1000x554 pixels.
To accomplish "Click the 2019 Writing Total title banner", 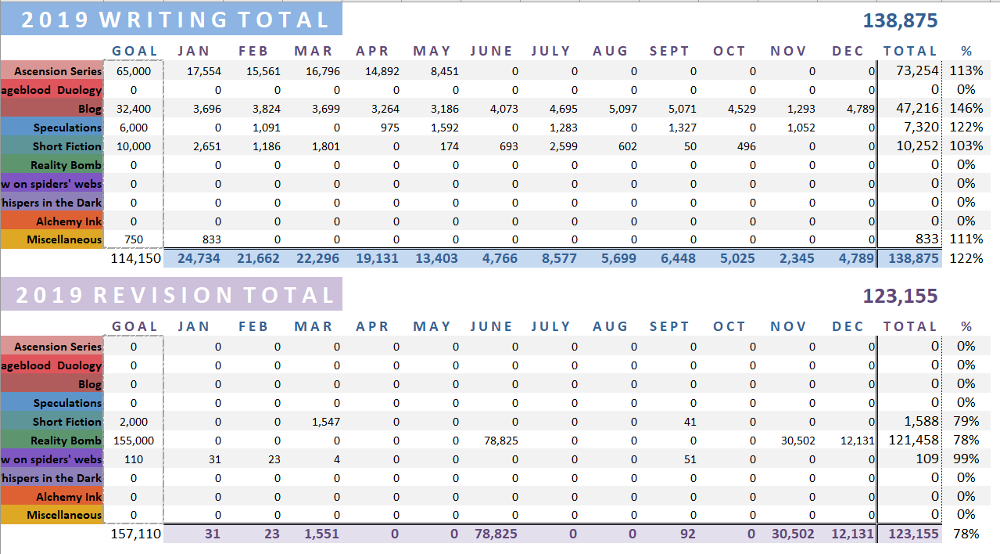I will 171,19.
